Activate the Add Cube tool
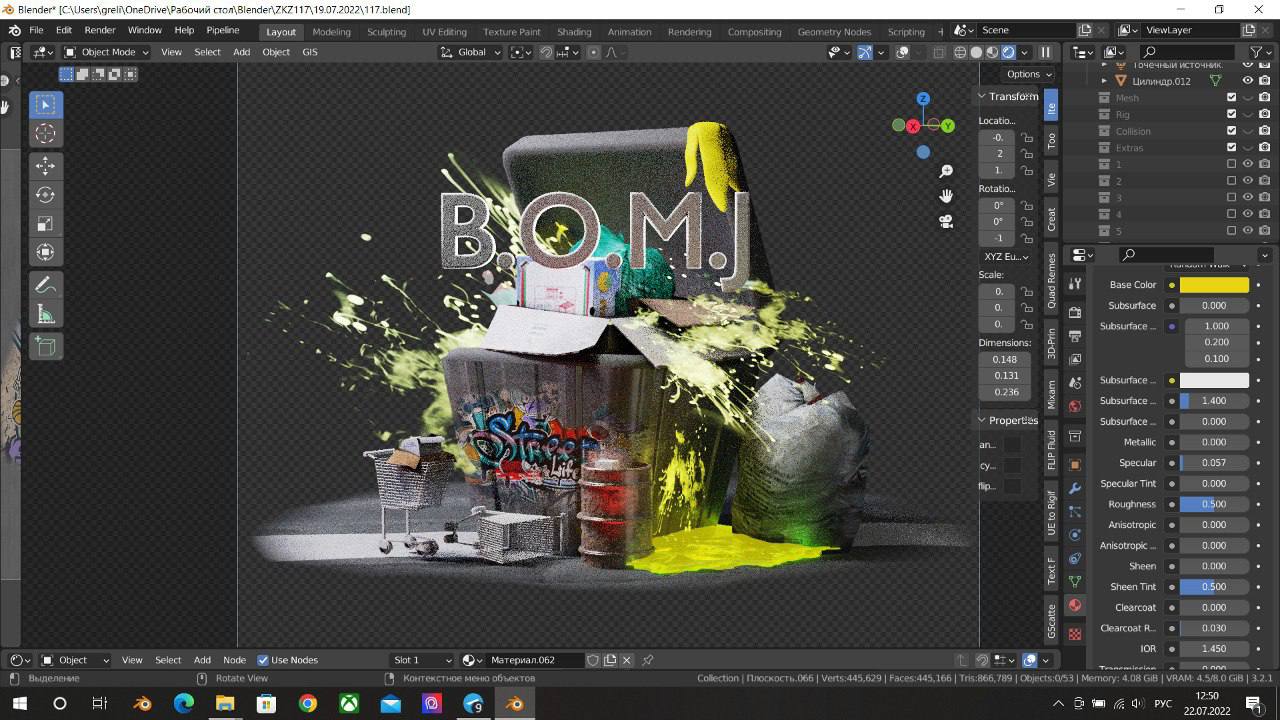The height and width of the screenshot is (720, 1280). pos(45,347)
